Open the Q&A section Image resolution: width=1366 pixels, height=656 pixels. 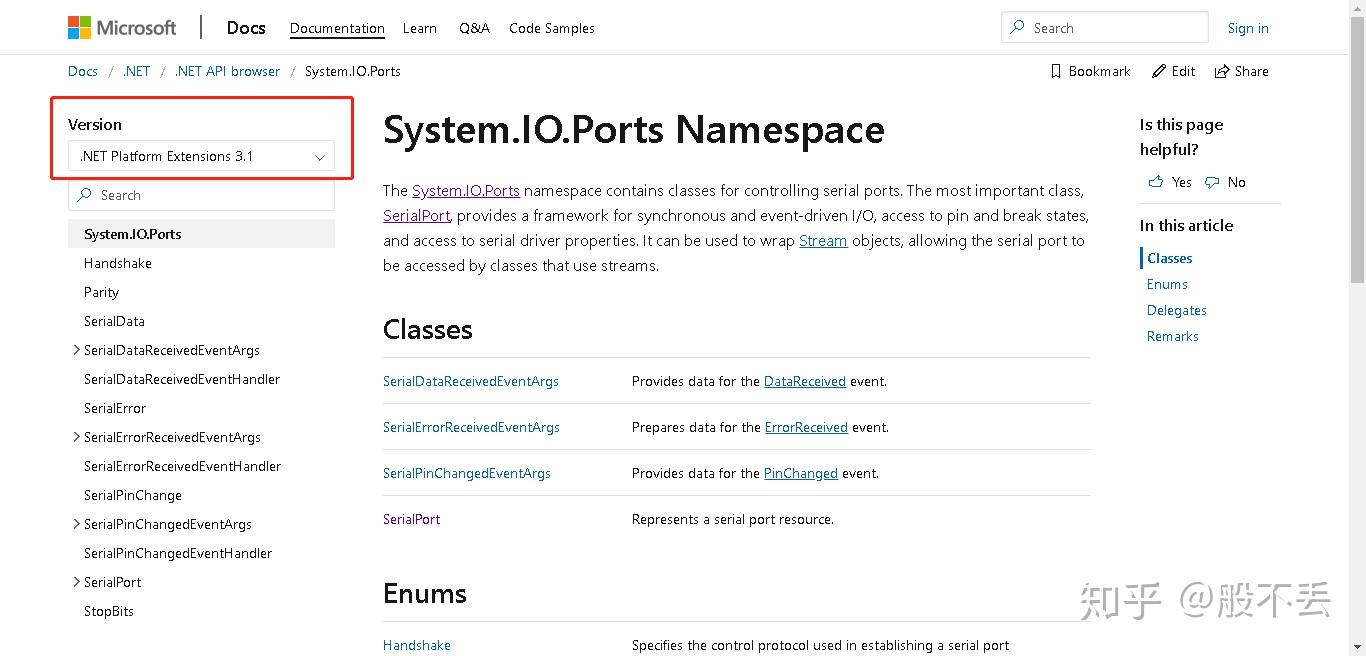pos(474,28)
